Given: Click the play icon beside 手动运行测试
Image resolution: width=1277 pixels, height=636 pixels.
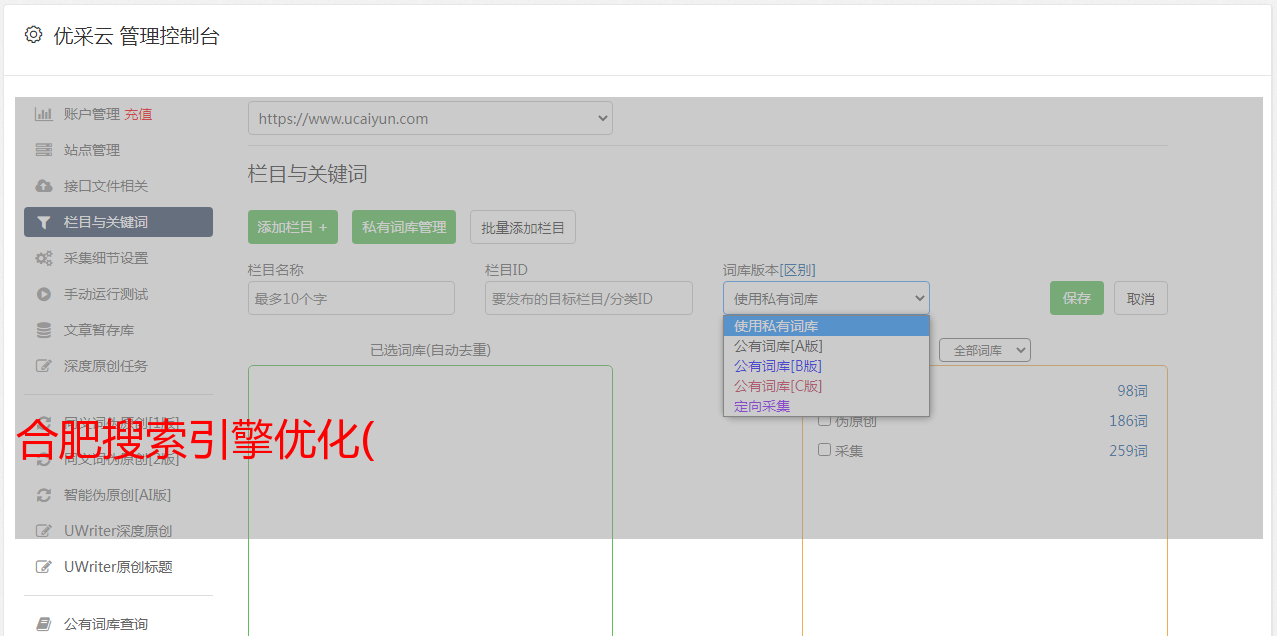Looking at the screenshot, I should coord(44,294).
